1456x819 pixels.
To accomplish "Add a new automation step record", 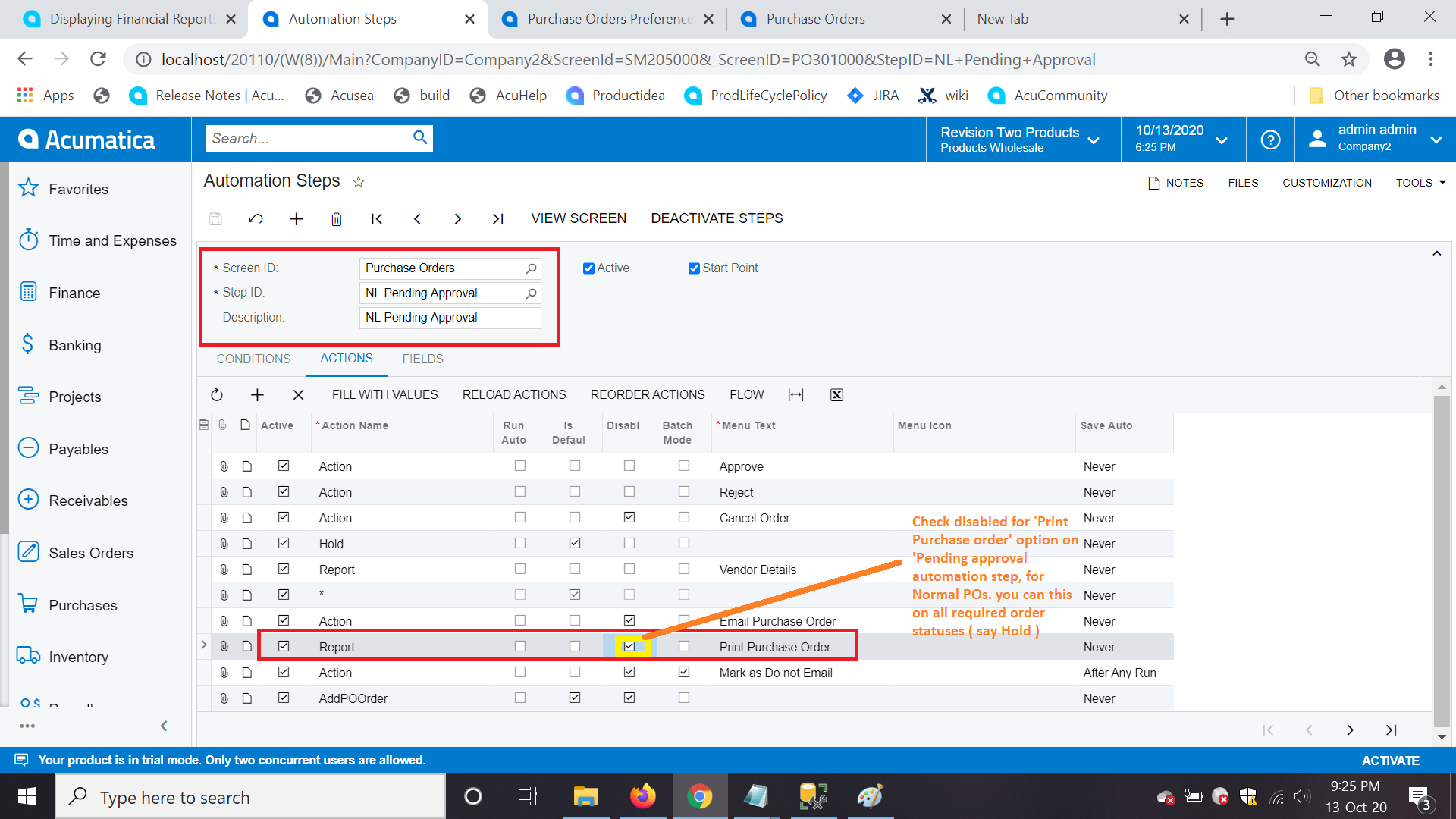I will (297, 219).
